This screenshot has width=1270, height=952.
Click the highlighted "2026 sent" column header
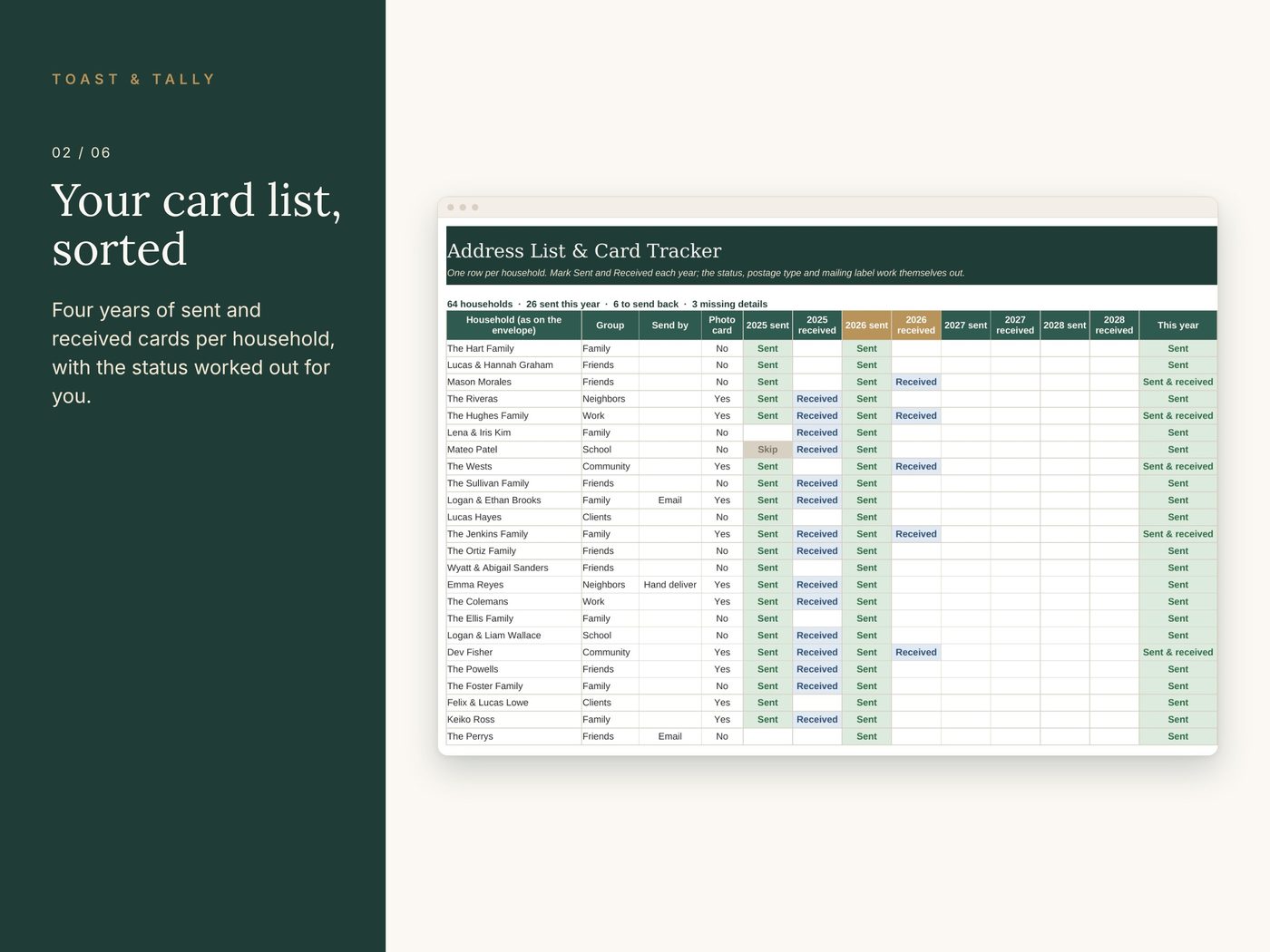[x=866, y=325]
